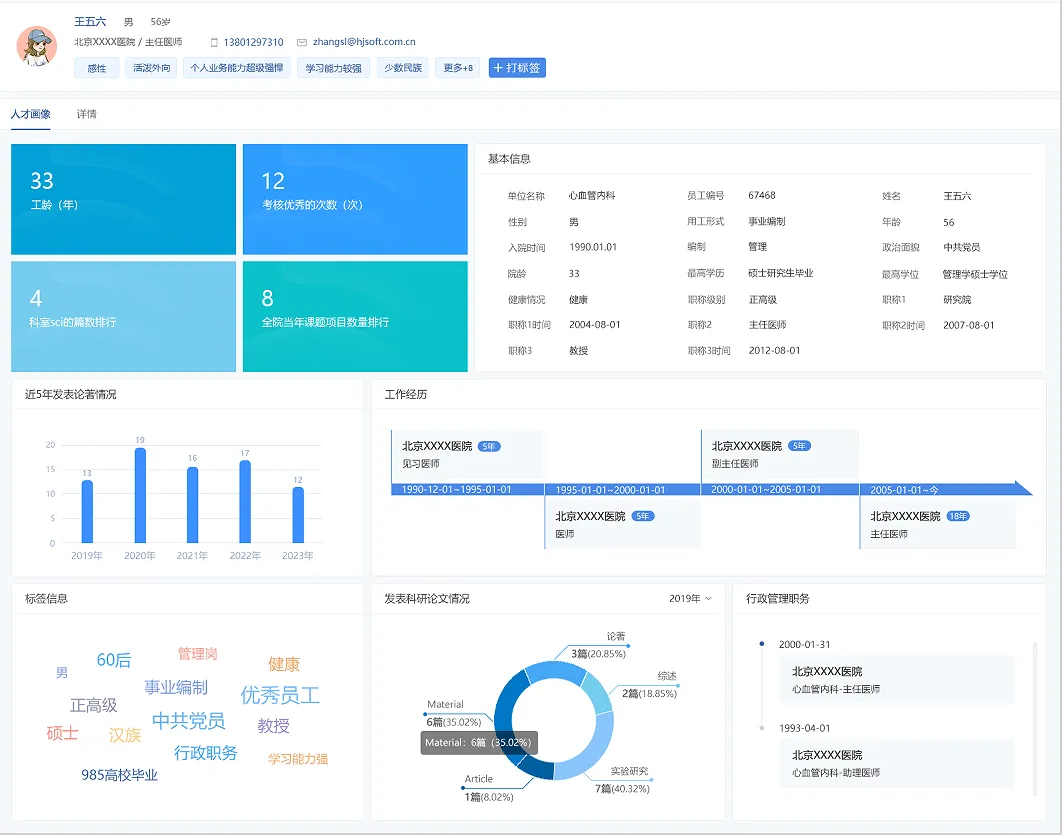Click the email envelope icon
Image resolution: width=1062 pixels, height=835 pixels.
point(302,43)
